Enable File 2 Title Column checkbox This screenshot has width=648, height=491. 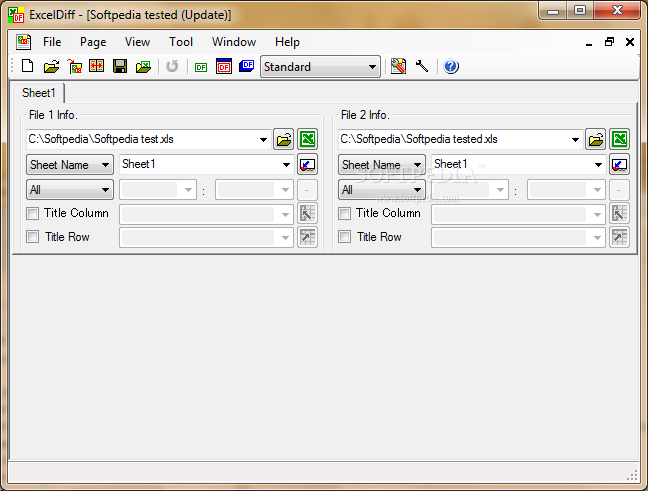(x=345, y=213)
